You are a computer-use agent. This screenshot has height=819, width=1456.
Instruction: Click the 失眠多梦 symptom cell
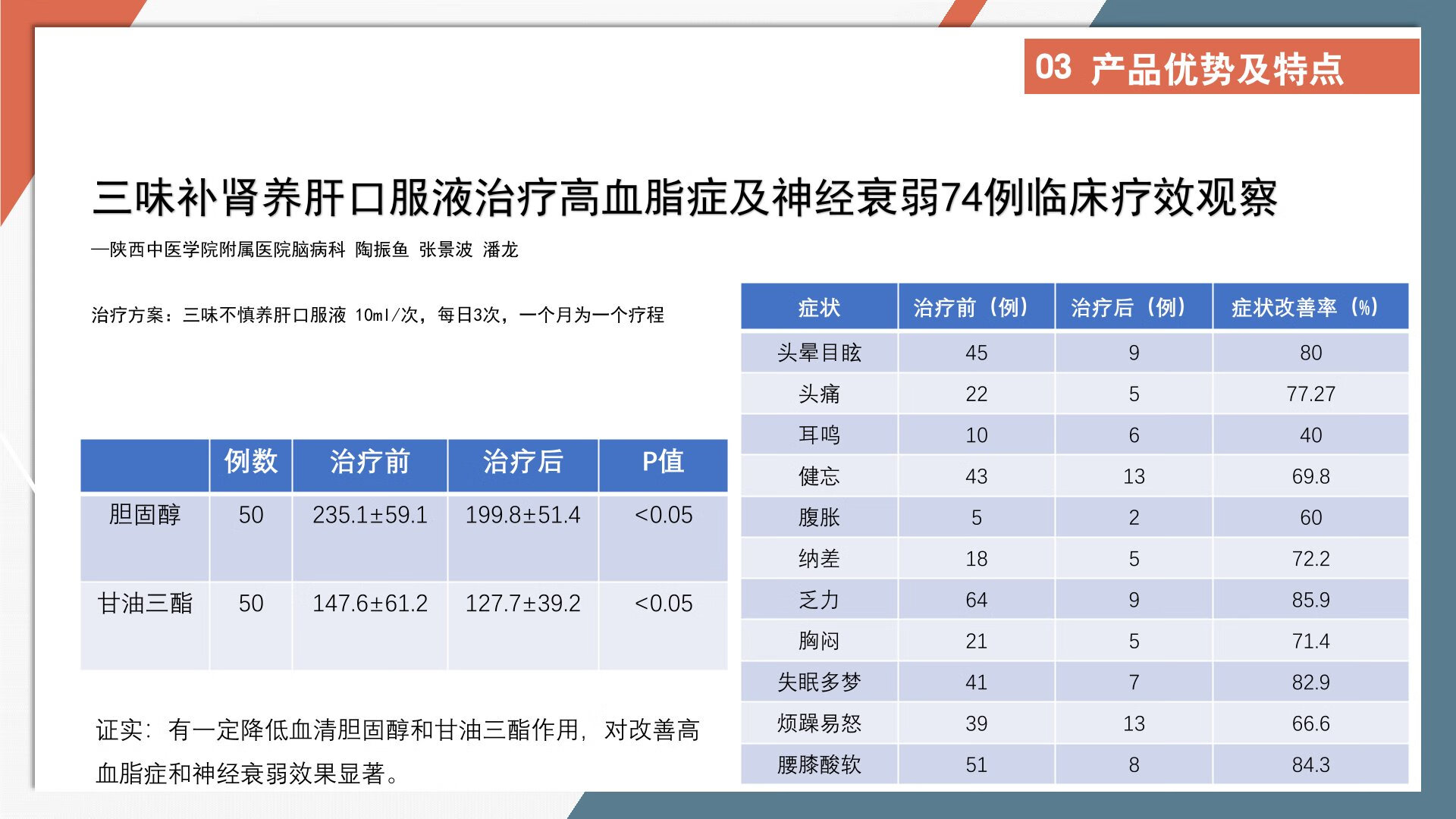point(819,682)
